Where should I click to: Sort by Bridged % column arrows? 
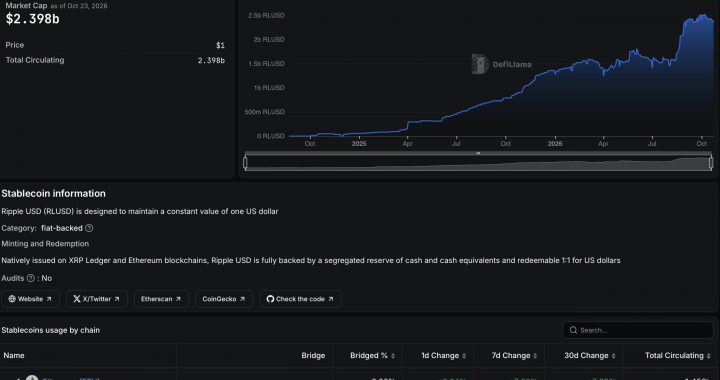(393, 356)
